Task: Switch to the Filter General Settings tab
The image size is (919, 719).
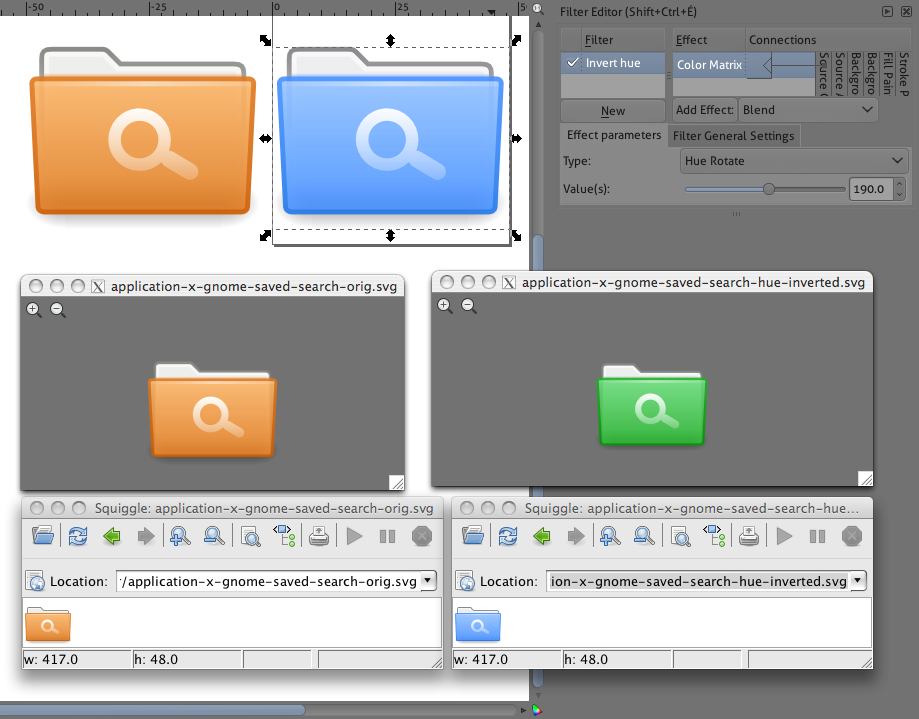Action: [733, 135]
